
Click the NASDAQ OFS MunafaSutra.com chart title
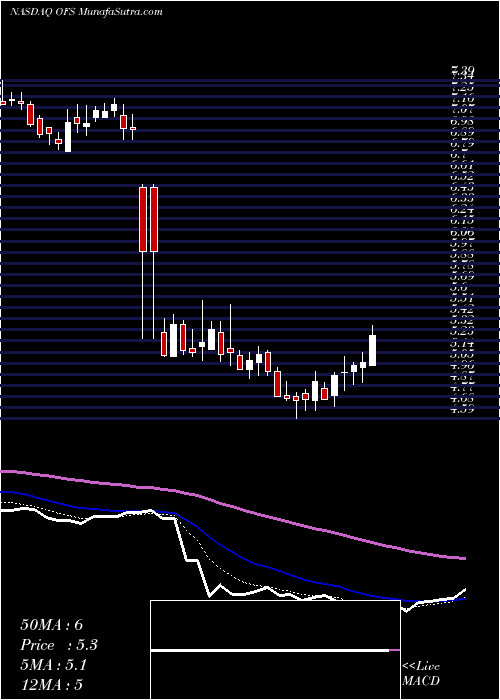pos(86,12)
